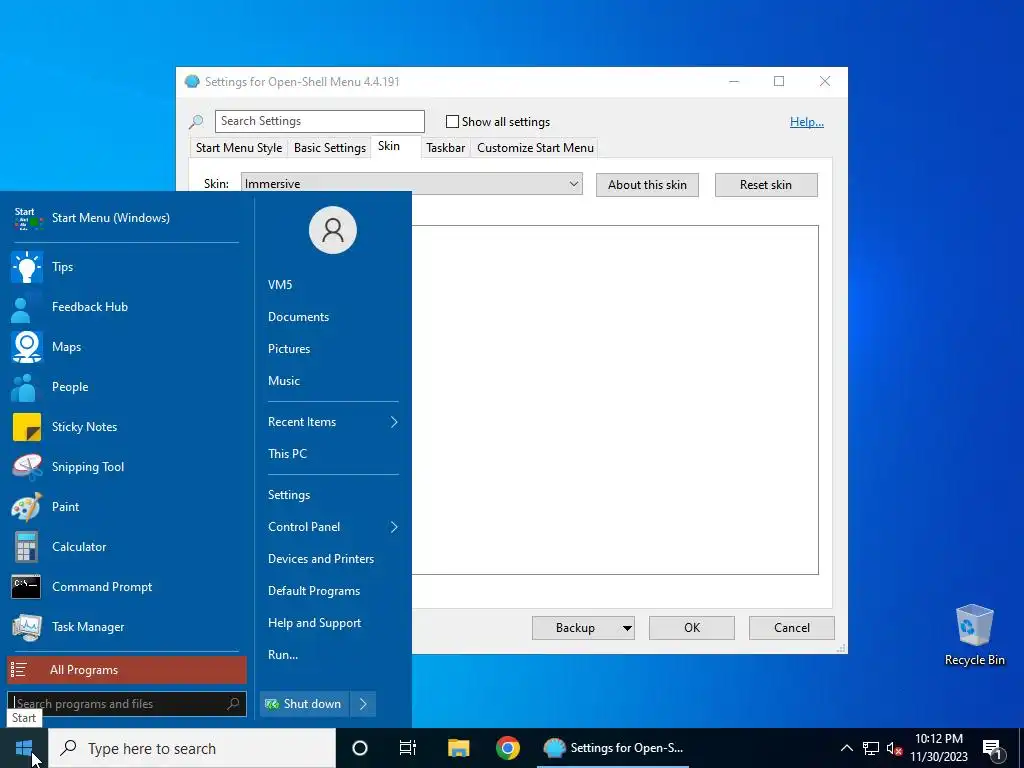Expand shut down options arrow
1024x768 pixels.
(363, 704)
